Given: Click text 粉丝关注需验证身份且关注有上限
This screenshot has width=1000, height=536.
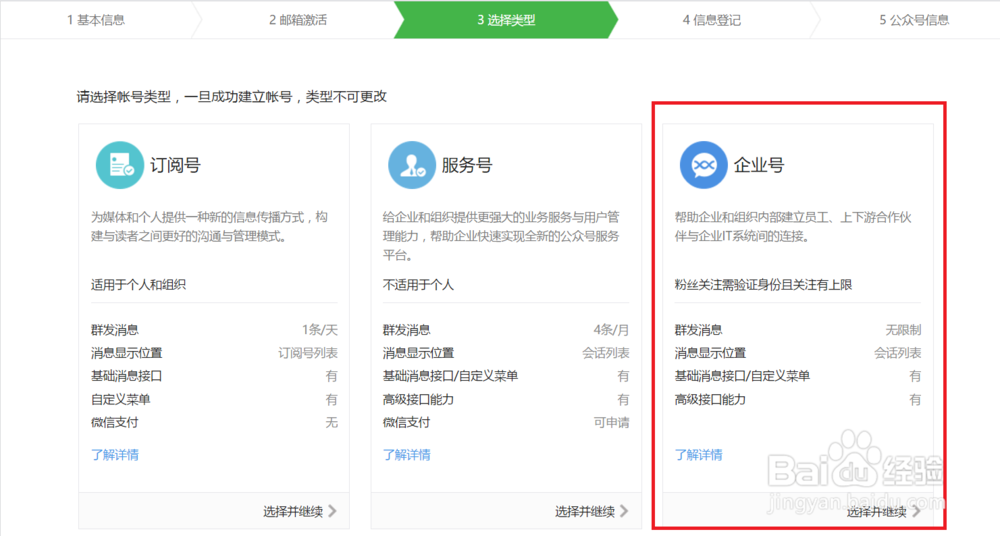Looking at the screenshot, I should (763, 285).
